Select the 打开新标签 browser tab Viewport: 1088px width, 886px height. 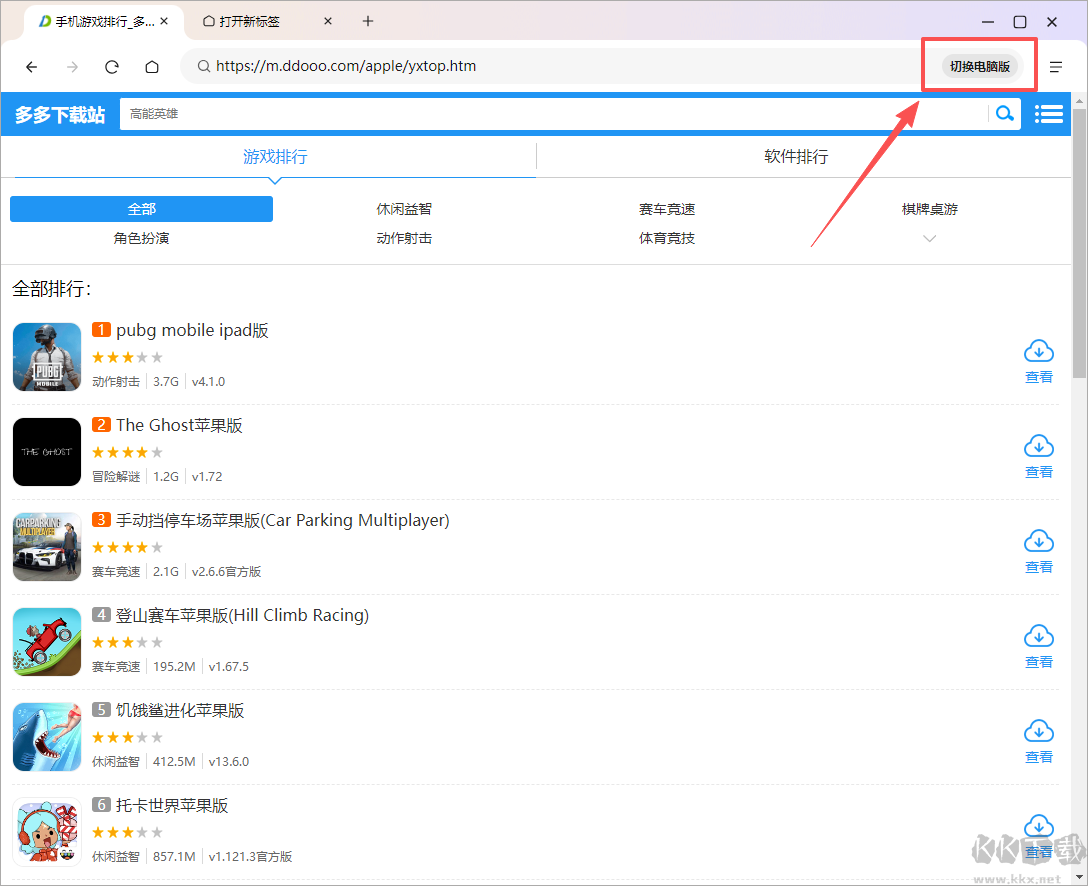coord(268,22)
